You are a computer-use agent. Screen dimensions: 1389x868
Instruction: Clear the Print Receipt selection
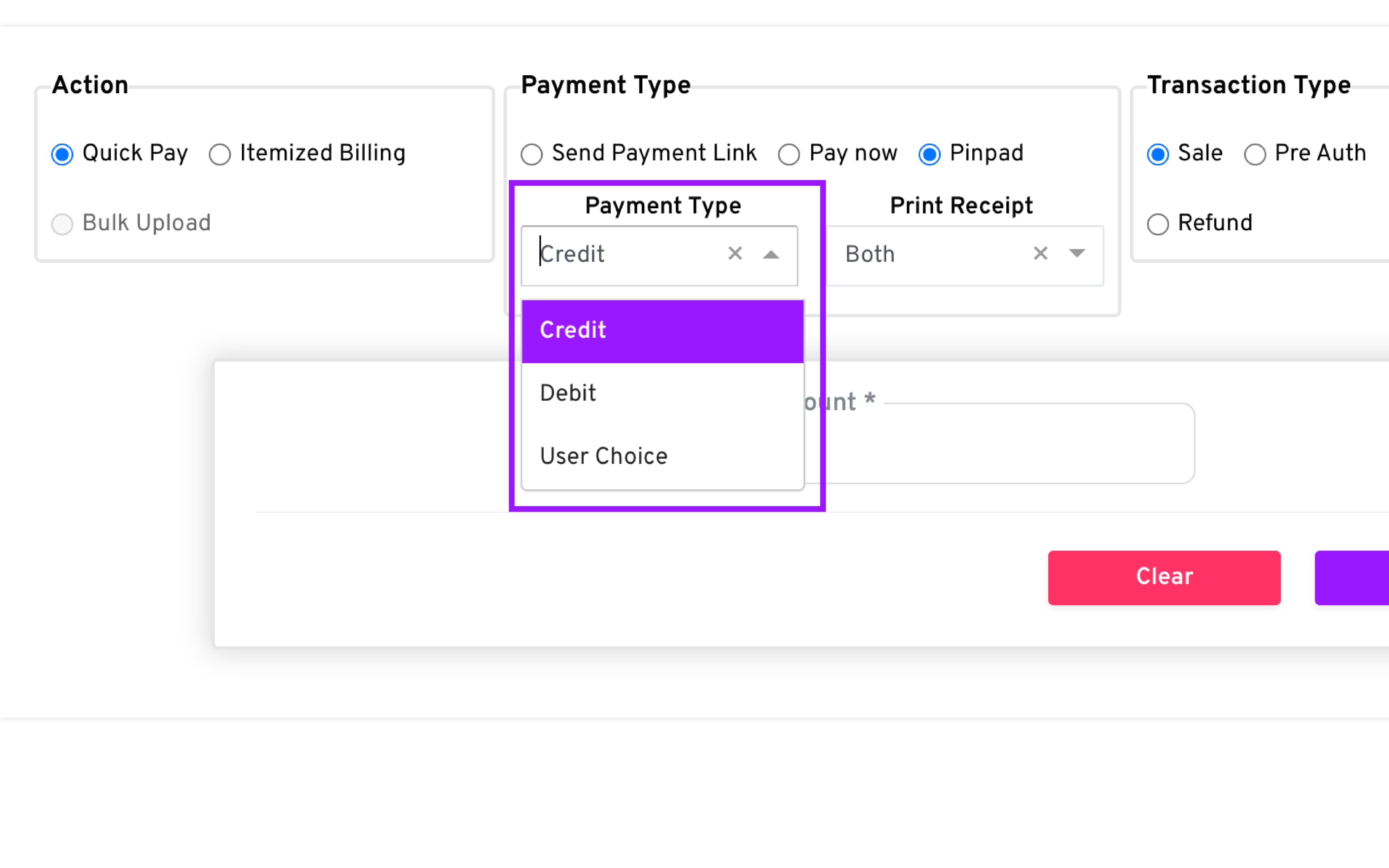point(1040,254)
